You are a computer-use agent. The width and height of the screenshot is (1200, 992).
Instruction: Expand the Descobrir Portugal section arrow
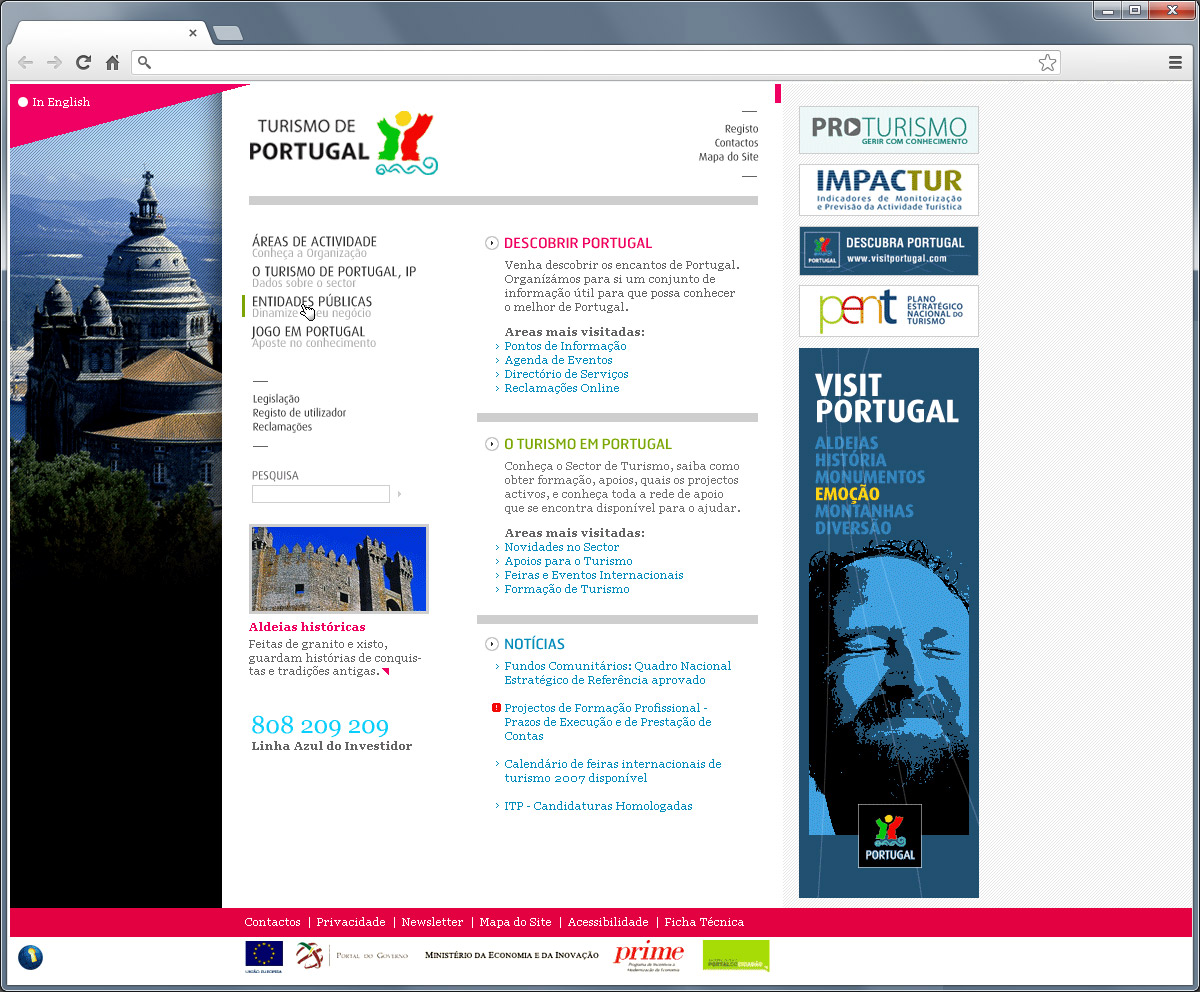point(491,243)
